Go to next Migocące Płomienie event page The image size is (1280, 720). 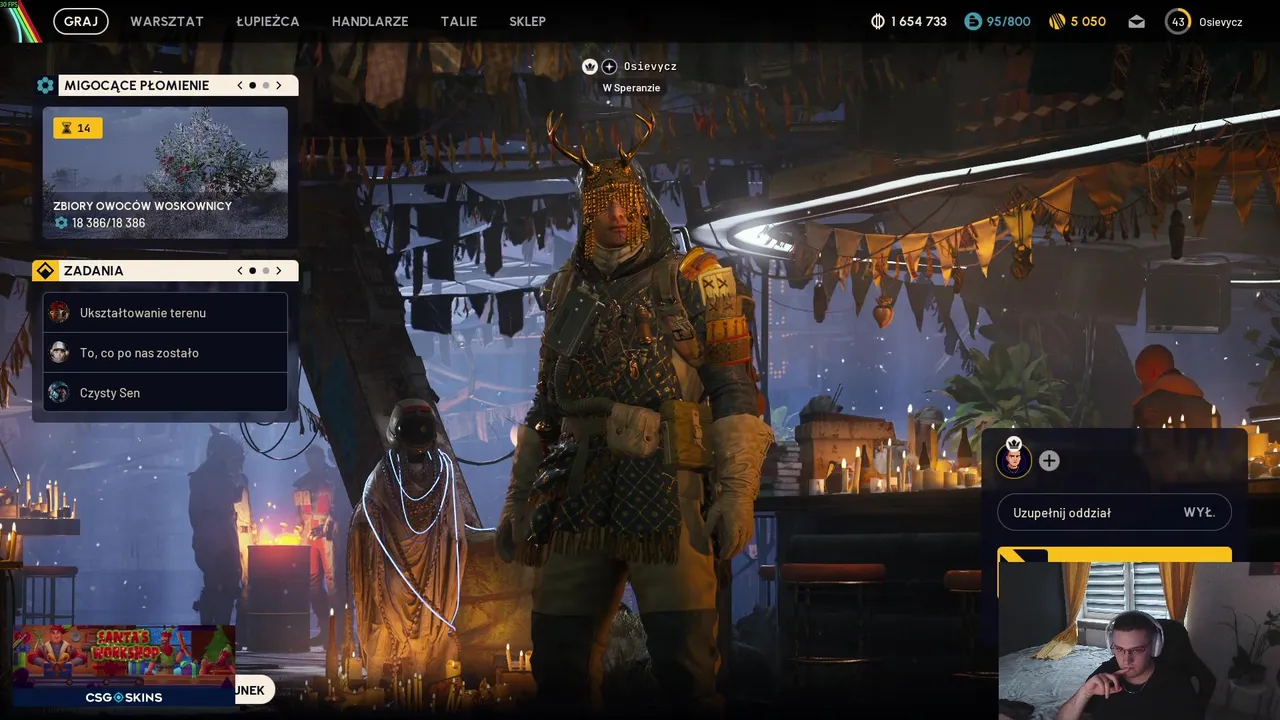(279, 85)
